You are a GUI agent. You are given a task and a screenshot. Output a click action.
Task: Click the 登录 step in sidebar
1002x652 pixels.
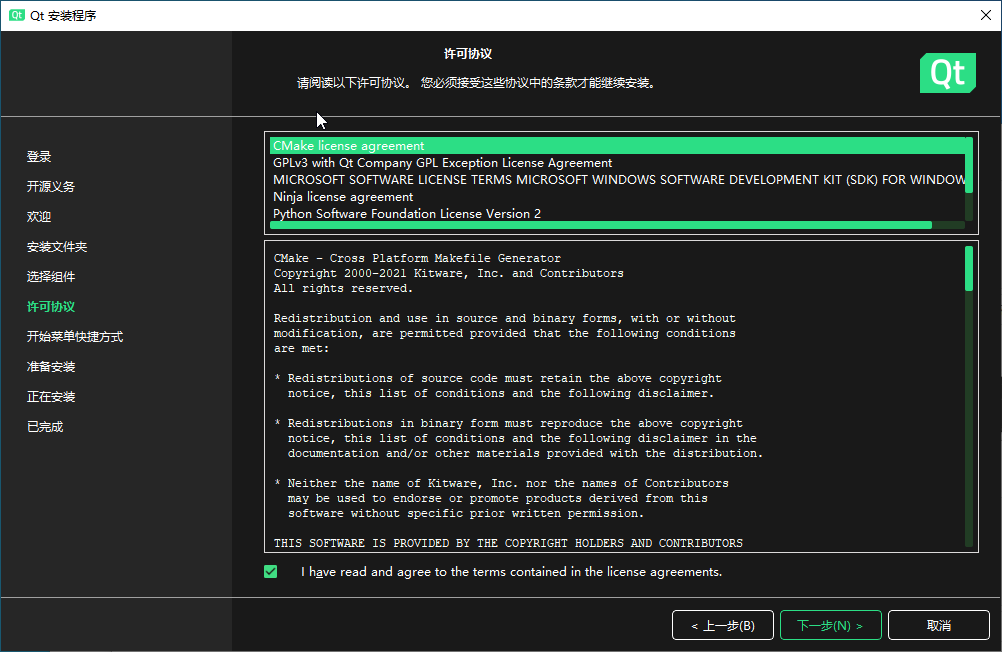(39, 157)
